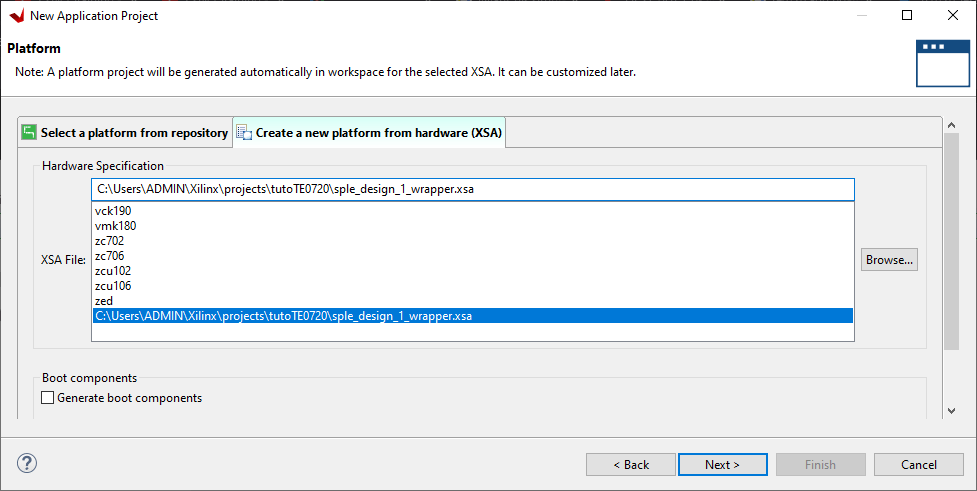Viewport: 977px width, 491px height.
Task: Click scrollbar up arrow on right
Action: pos(951,125)
